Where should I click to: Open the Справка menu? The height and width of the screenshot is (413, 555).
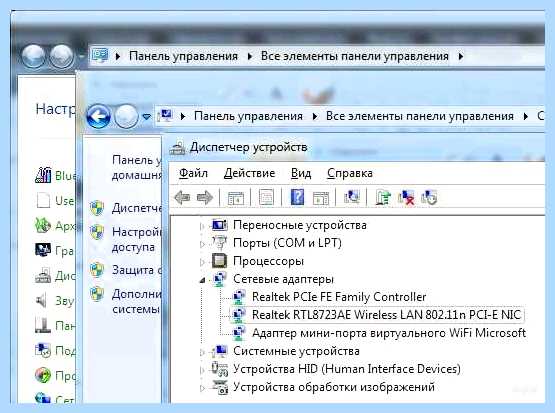(x=350, y=173)
